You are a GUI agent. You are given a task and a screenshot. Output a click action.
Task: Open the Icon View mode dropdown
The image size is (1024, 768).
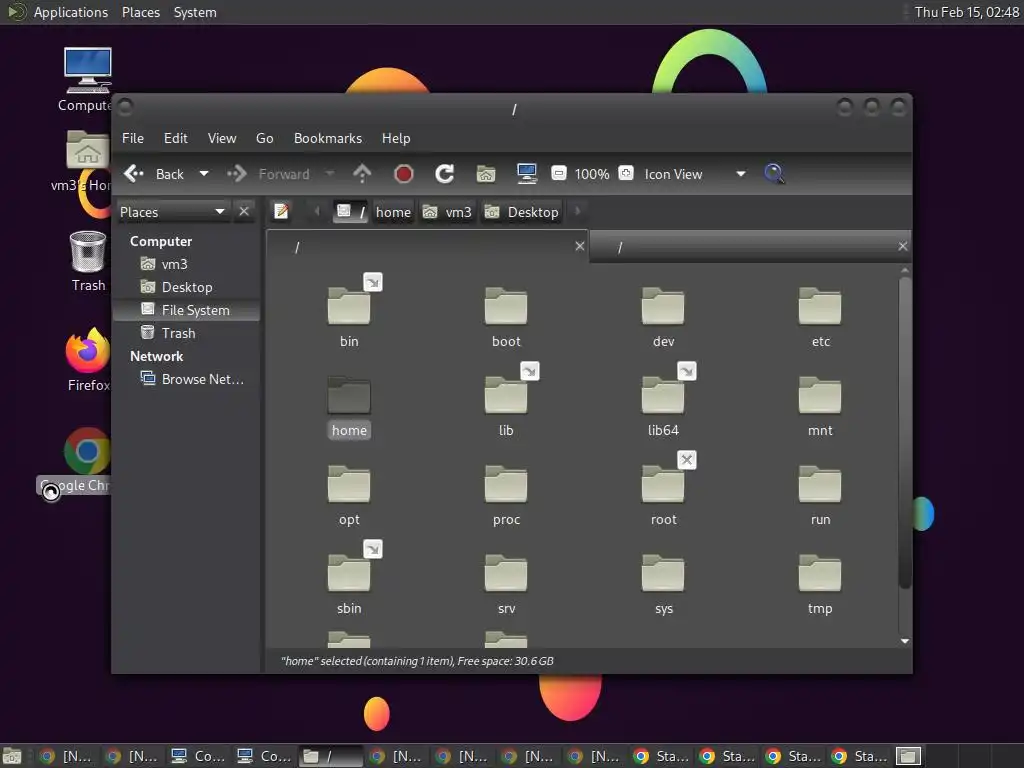695,174
